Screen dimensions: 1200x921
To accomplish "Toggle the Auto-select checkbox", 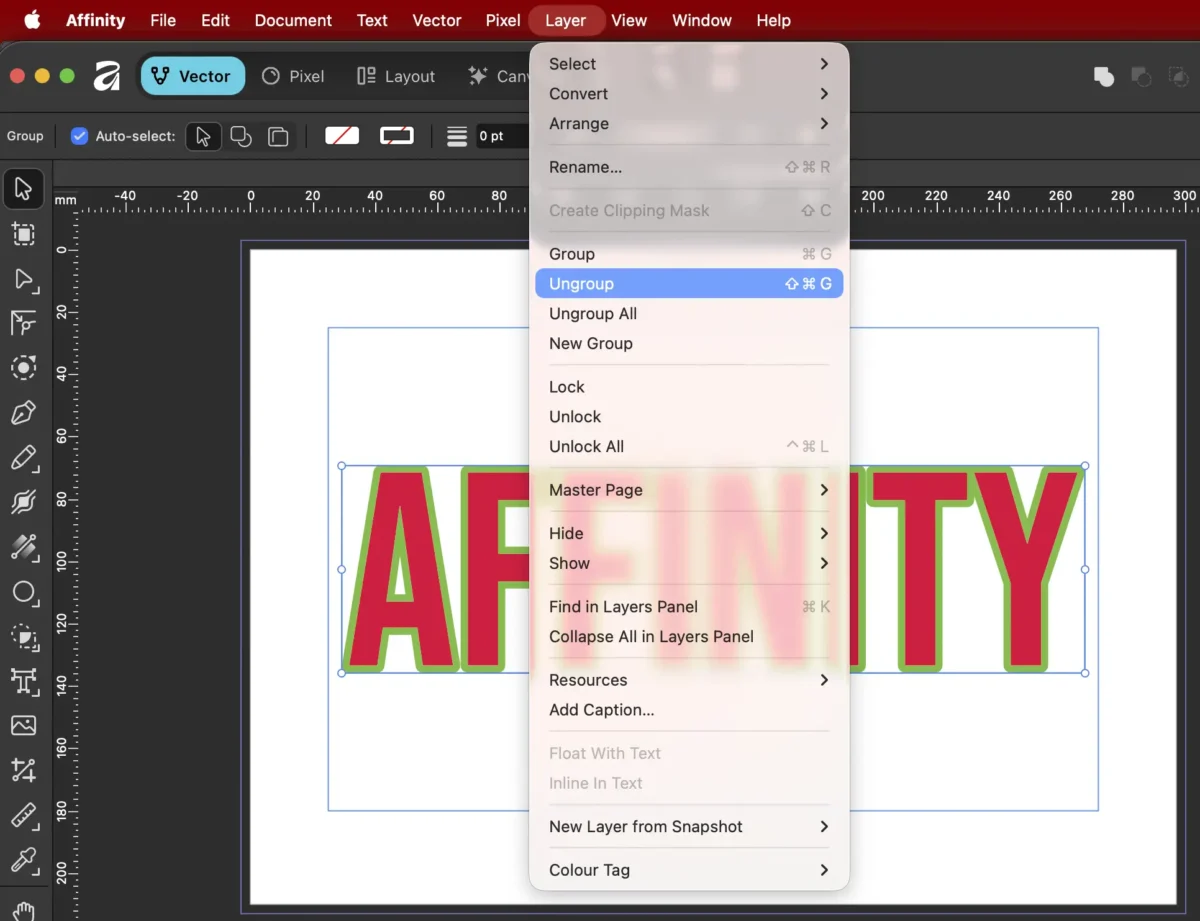I will 80,136.
